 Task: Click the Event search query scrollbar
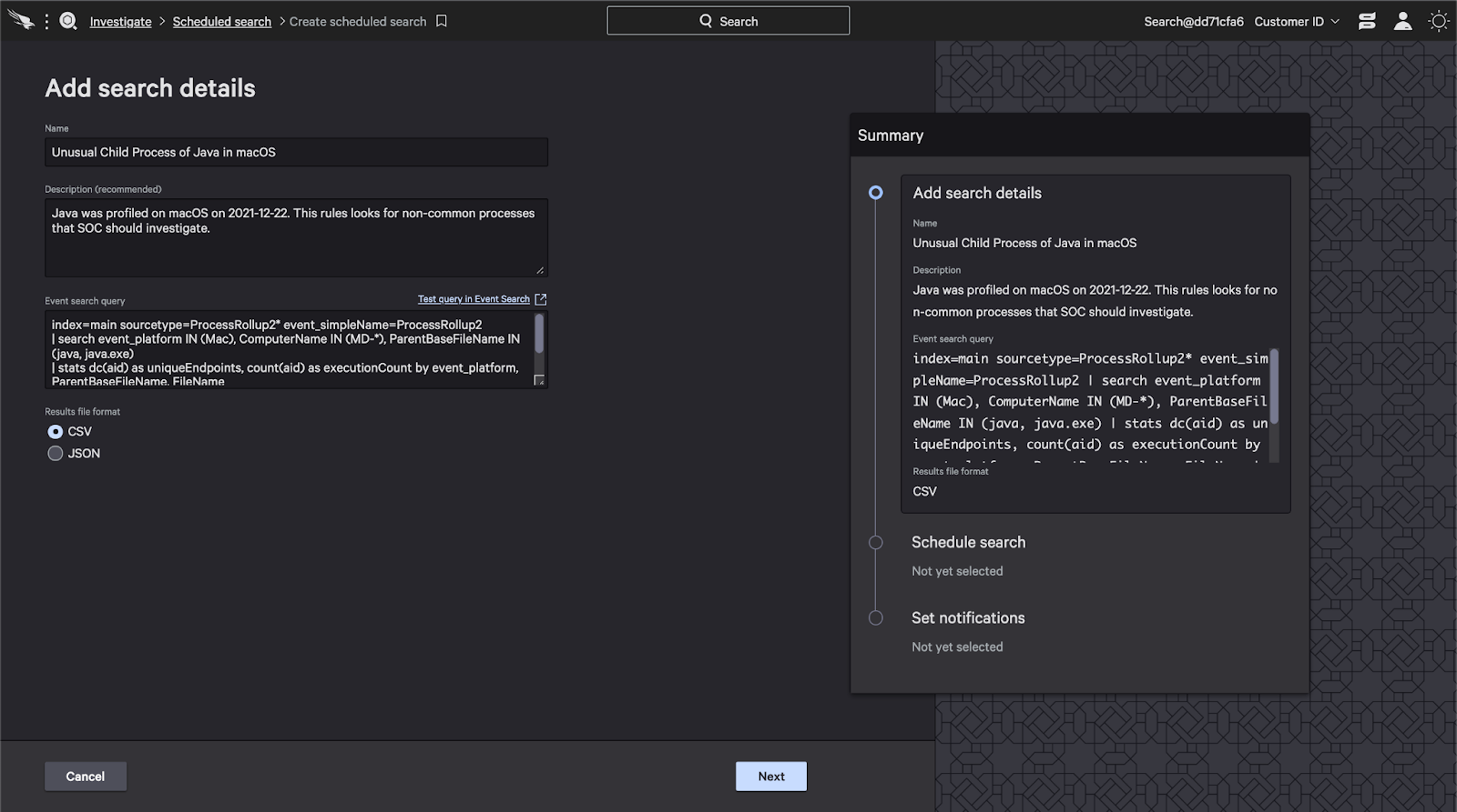539,333
